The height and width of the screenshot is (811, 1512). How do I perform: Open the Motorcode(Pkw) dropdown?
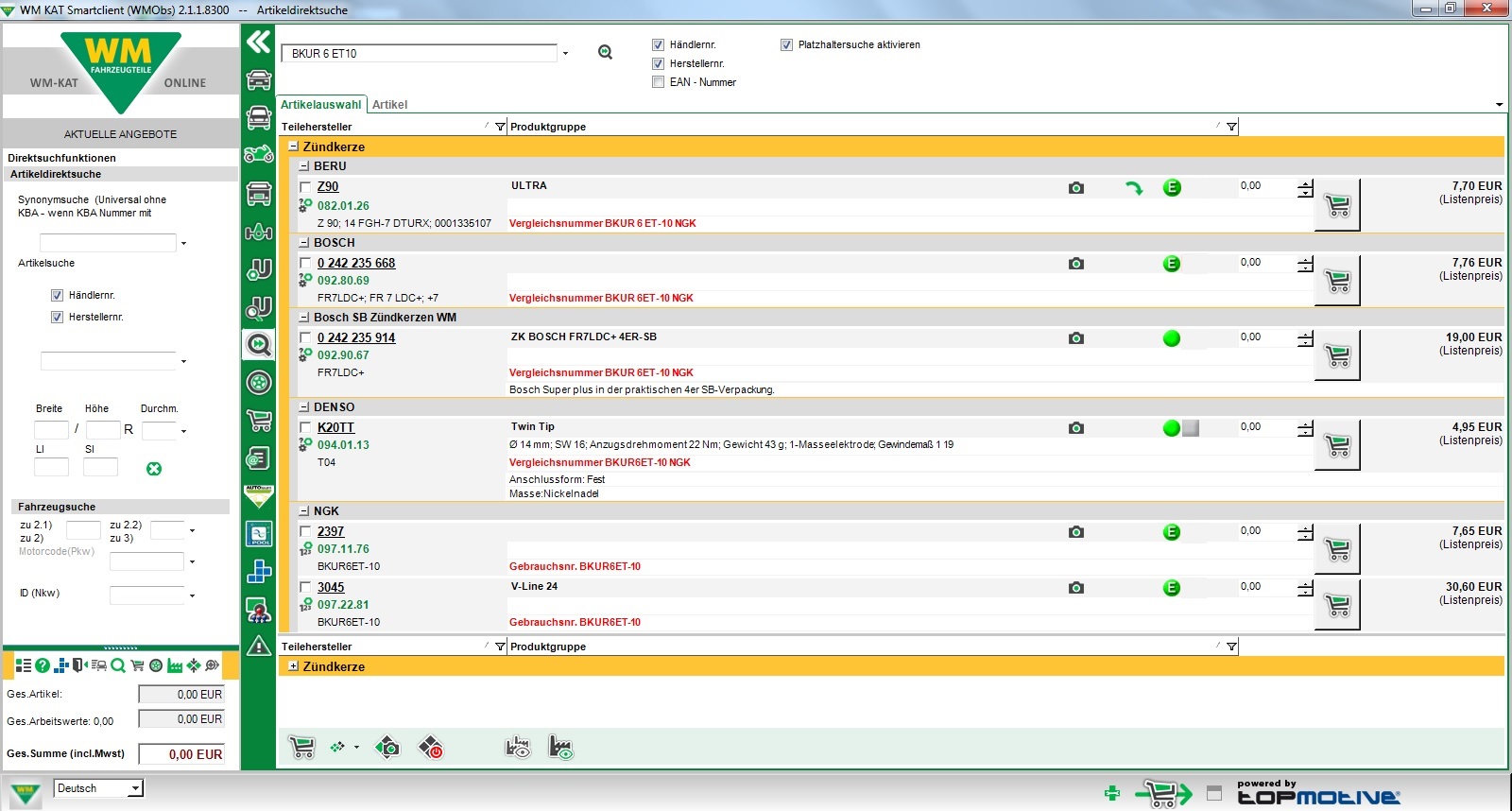tap(192, 562)
